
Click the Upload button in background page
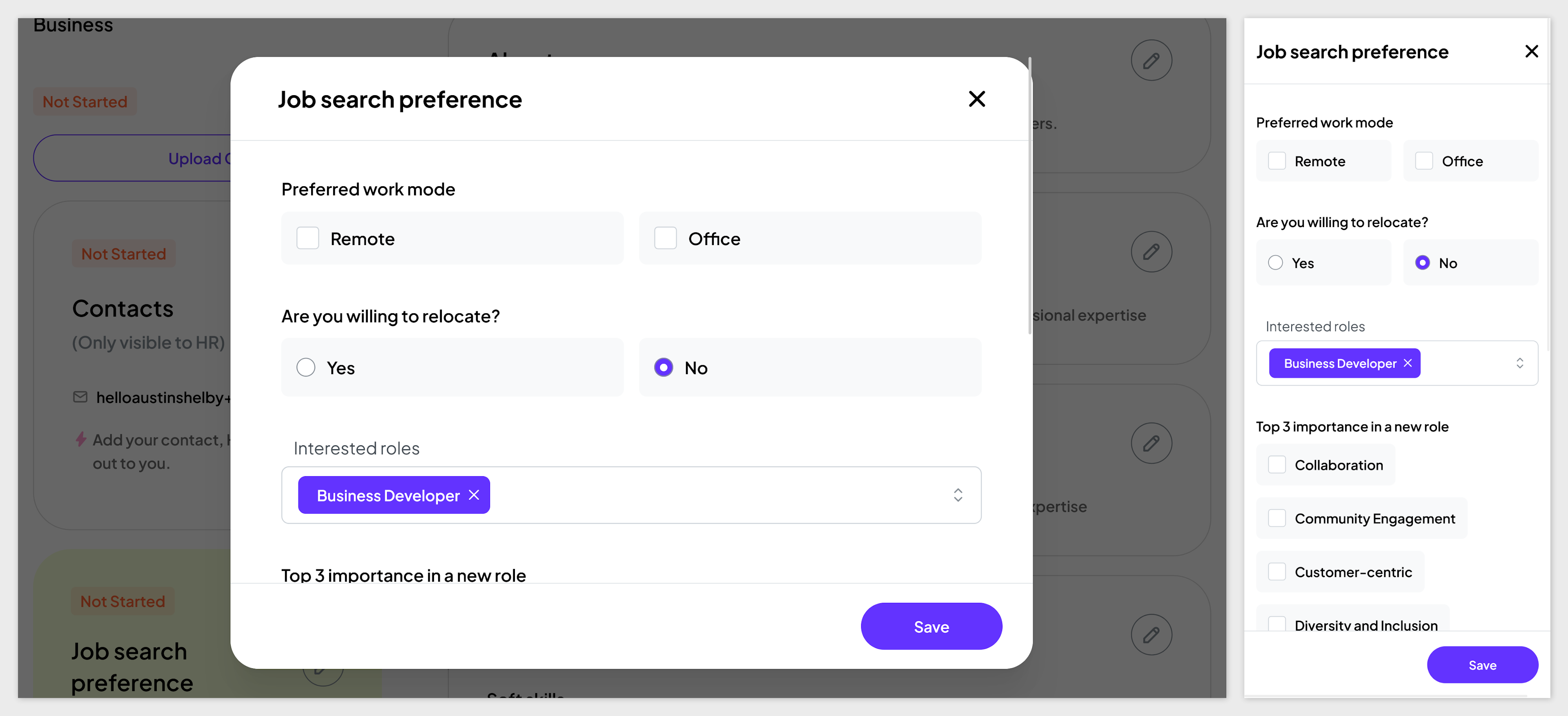(132, 158)
